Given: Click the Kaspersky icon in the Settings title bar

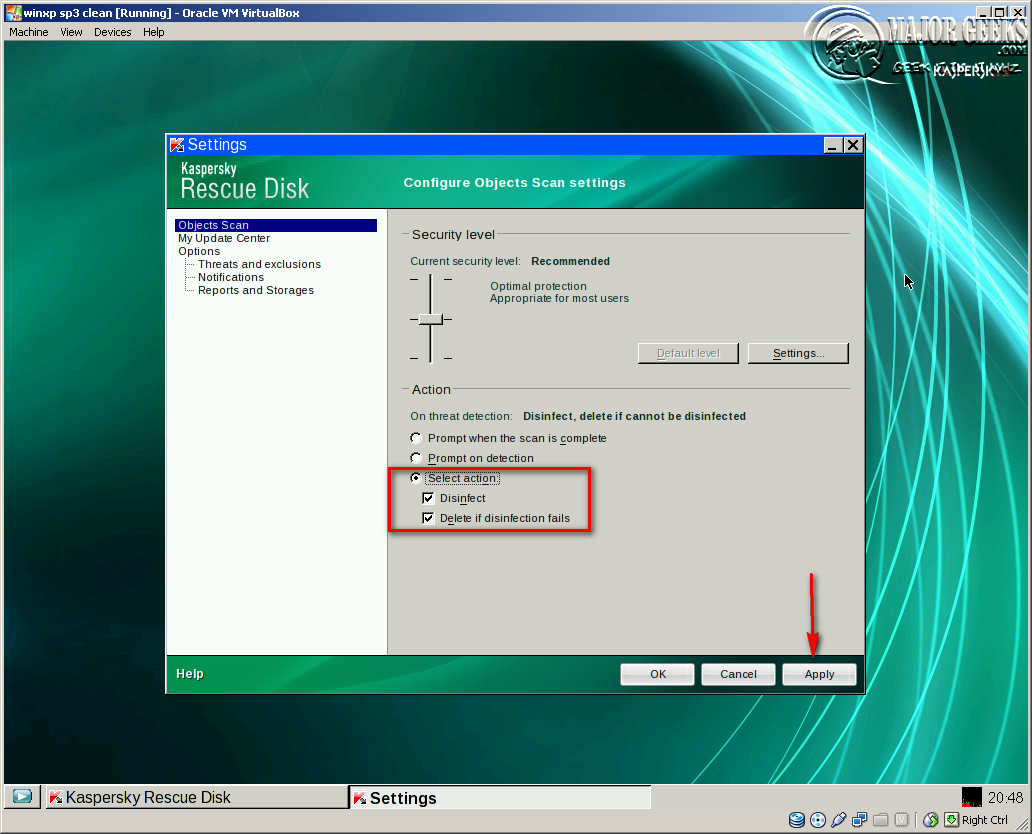Looking at the screenshot, I should coord(176,144).
